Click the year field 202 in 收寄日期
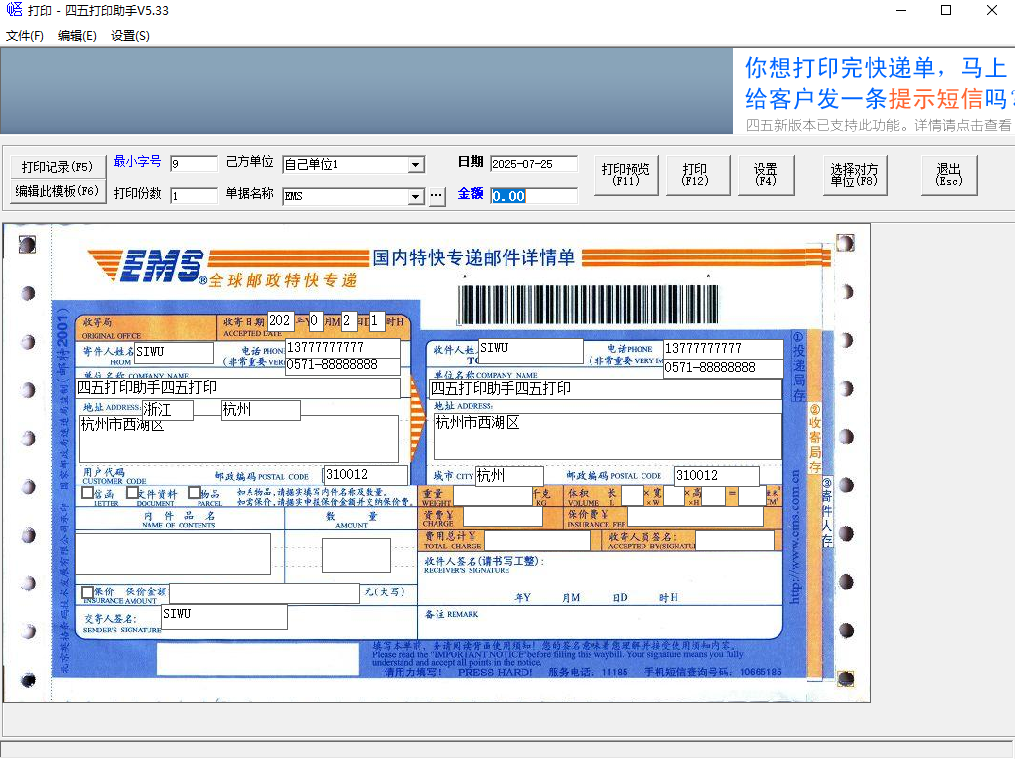Image resolution: width=1015 pixels, height=759 pixels. point(281,321)
